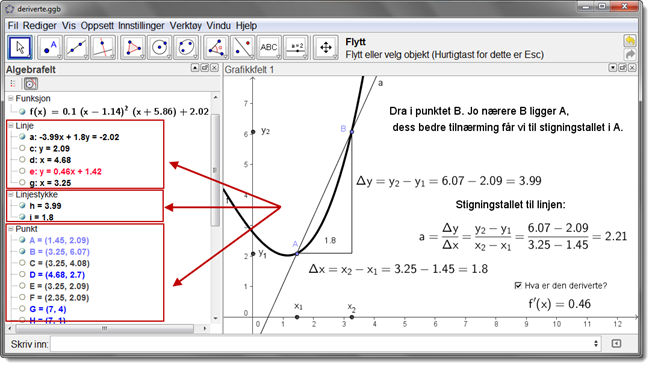This screenshot has width=652, height=367.
Task: Toggle visibility of function f(x)
Action: pyautogui.click(x=22, y=111)
